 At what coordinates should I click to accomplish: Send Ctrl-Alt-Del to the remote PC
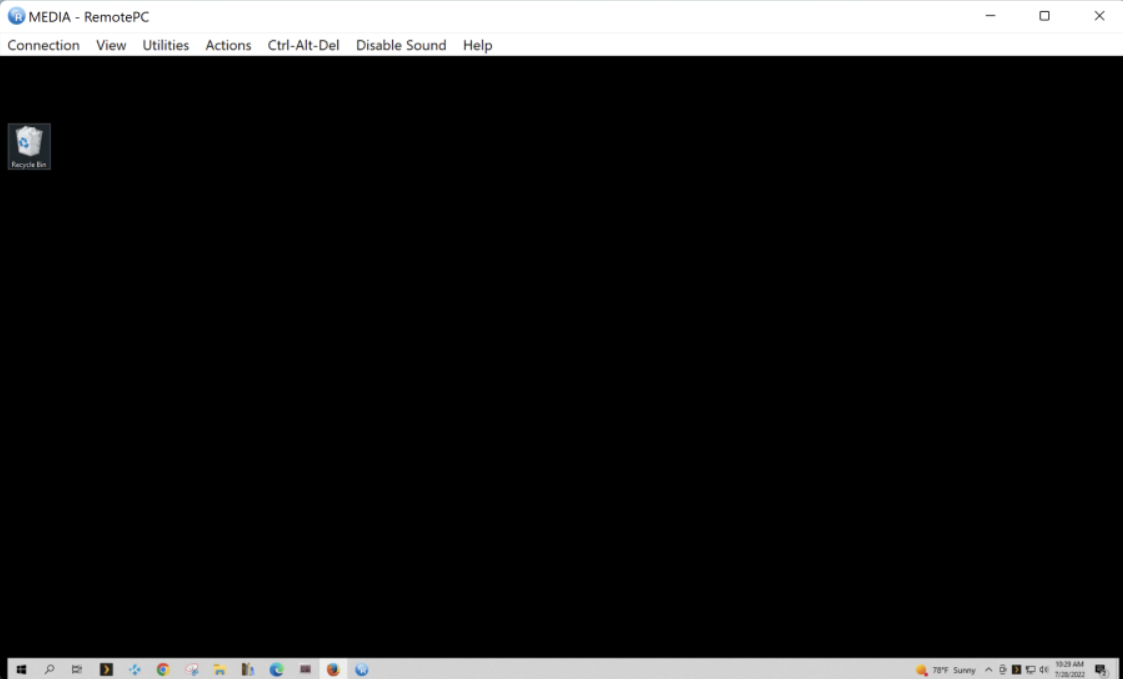[303, 45]
